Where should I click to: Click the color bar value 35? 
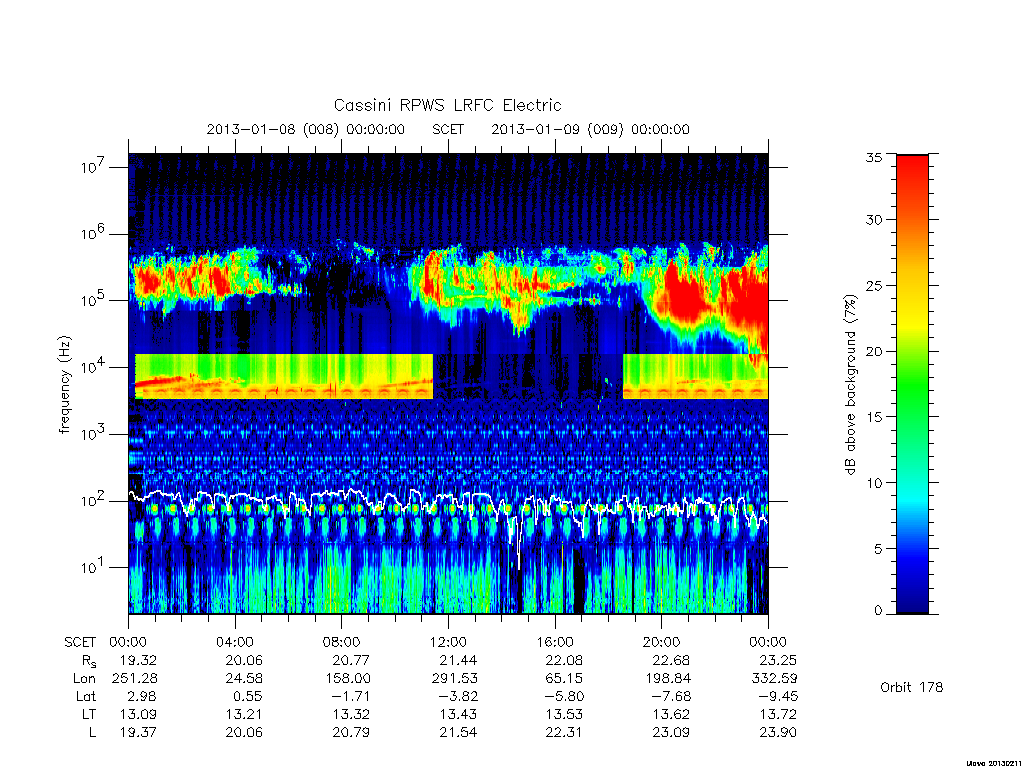(873, 157)
